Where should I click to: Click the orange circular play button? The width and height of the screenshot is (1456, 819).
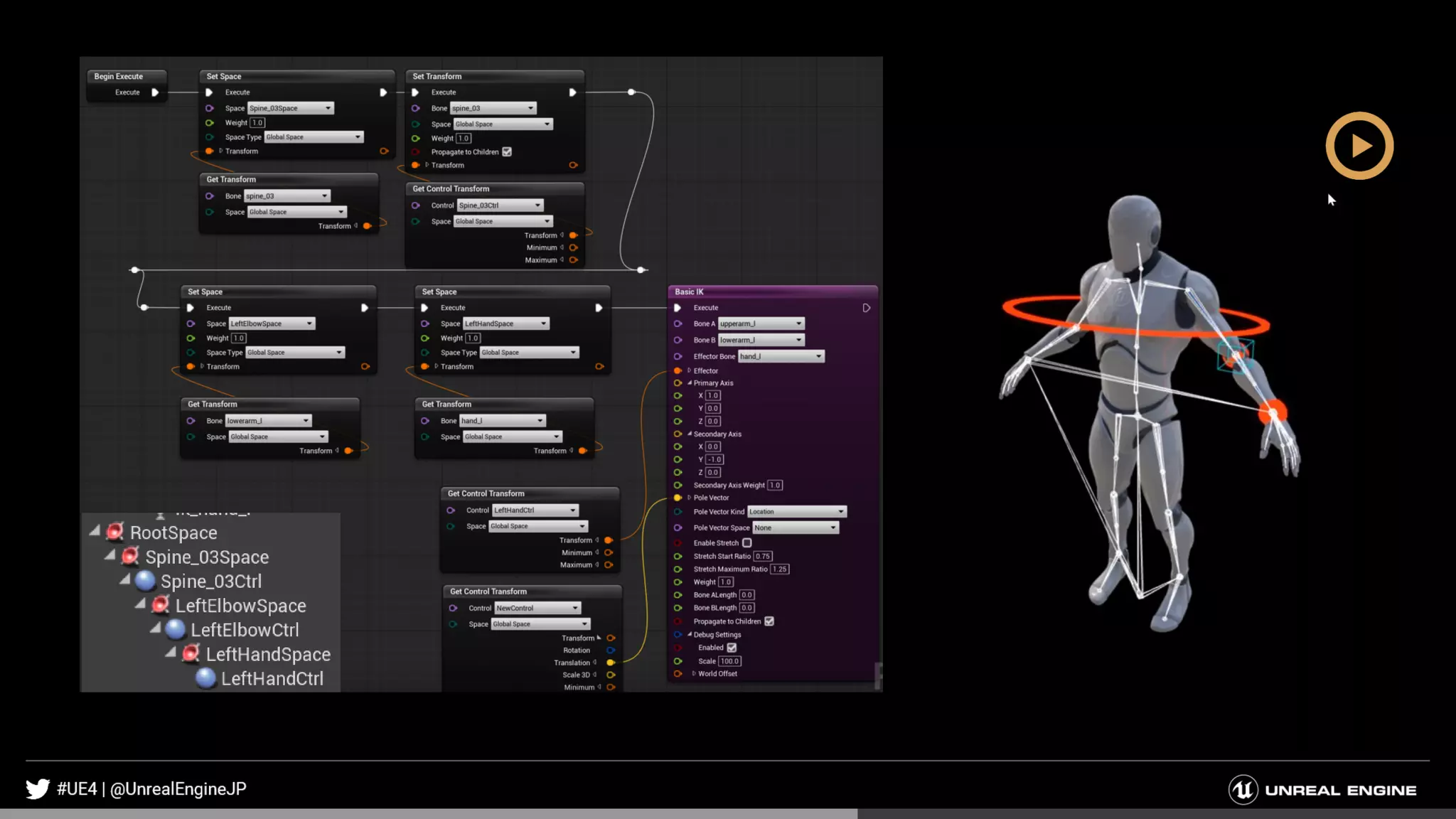(1359, 146)
